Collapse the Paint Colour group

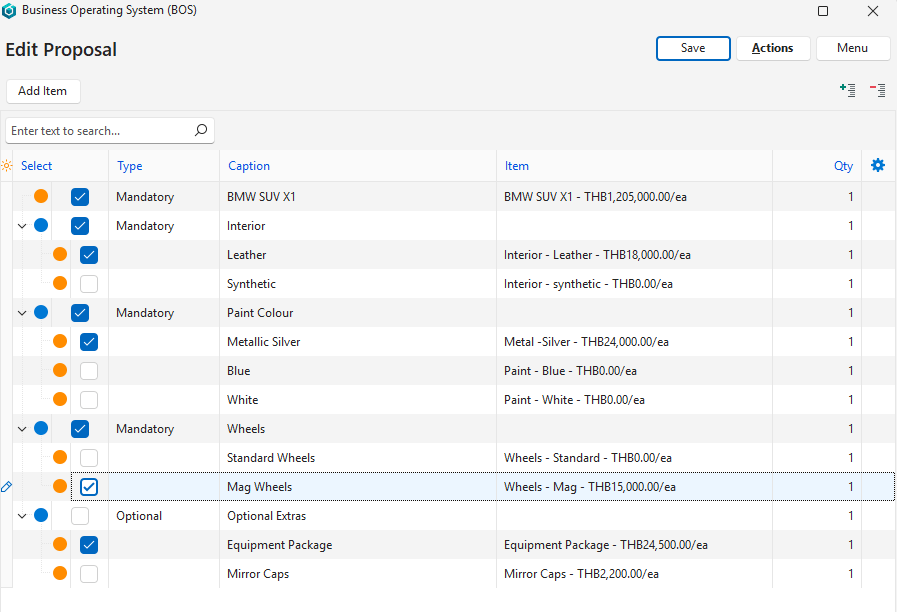(22, 313)
